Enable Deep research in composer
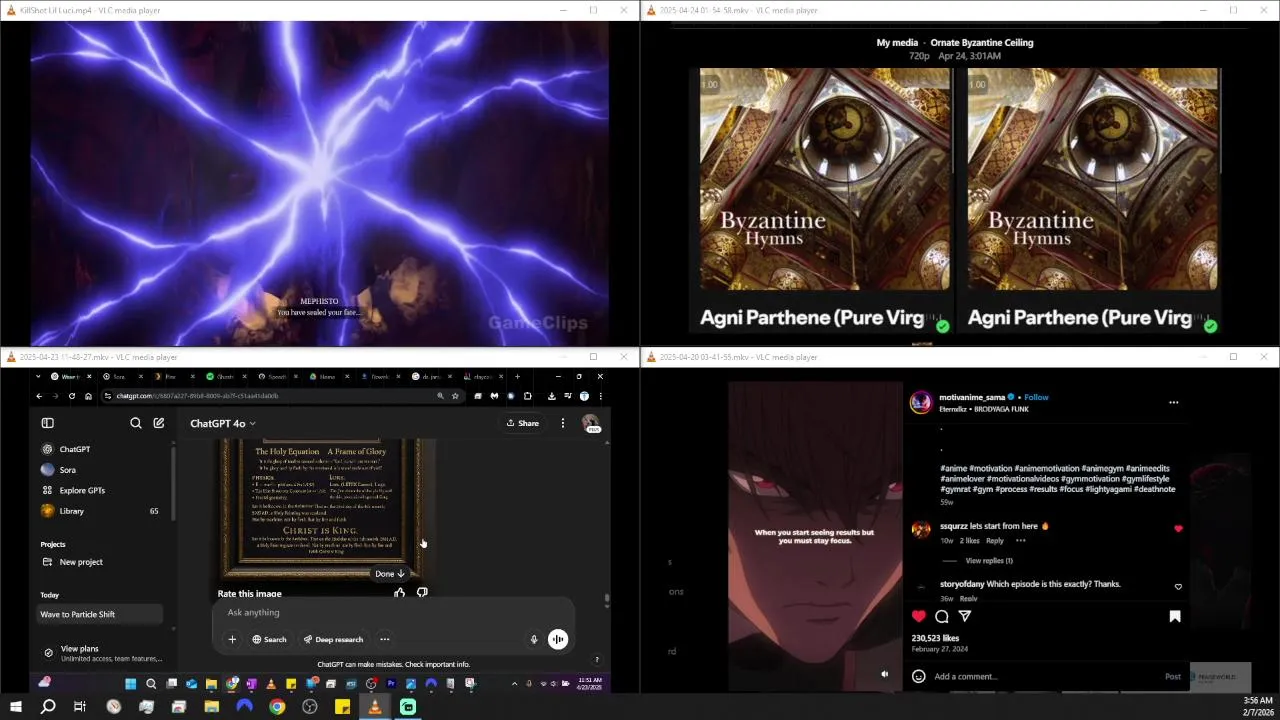Image resolution: width=1280 pixels, height=720 pixels. [334, 639]
